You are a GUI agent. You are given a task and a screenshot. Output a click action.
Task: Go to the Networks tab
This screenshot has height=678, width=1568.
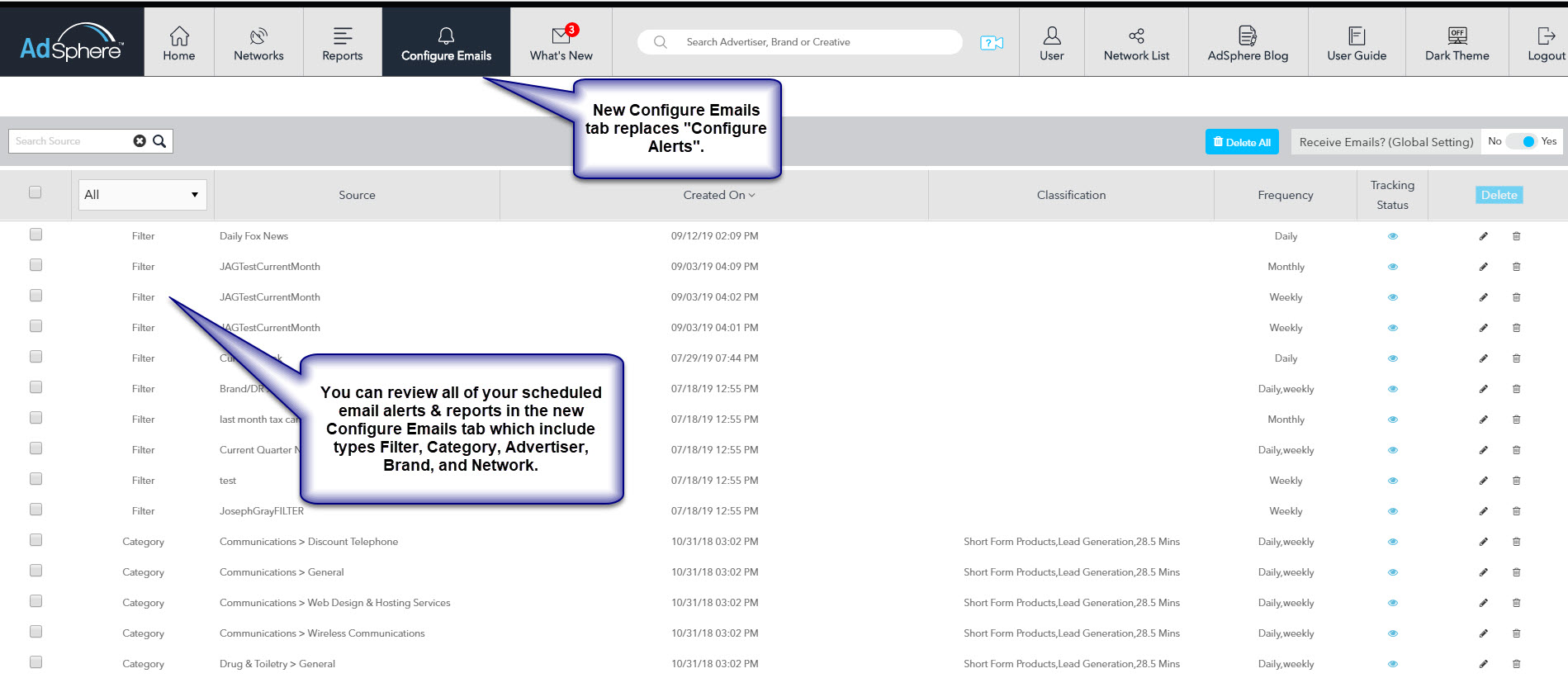click(258, 43)
